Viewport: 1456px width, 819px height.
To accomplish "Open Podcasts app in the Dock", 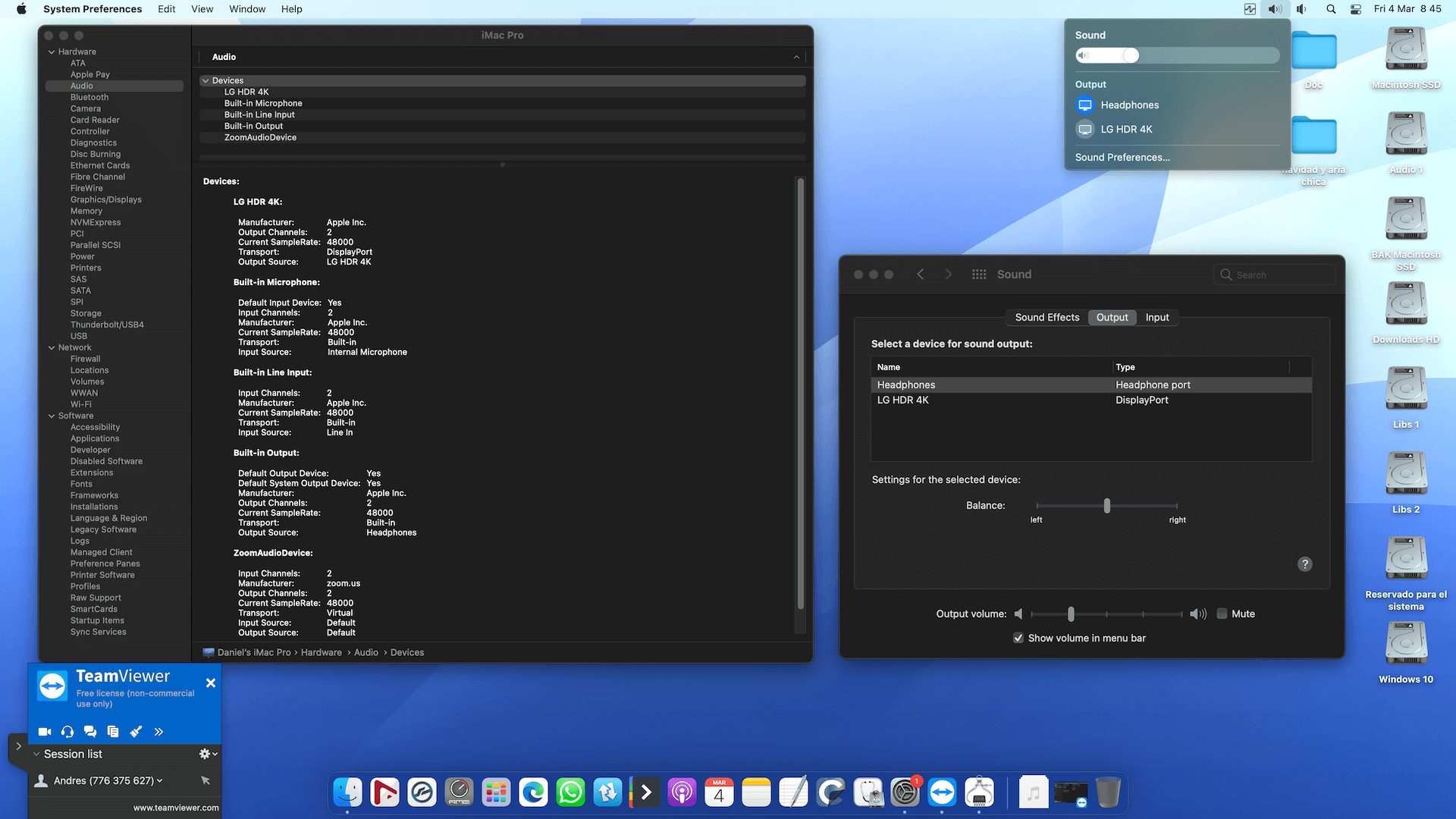I will tap(682, 793).
